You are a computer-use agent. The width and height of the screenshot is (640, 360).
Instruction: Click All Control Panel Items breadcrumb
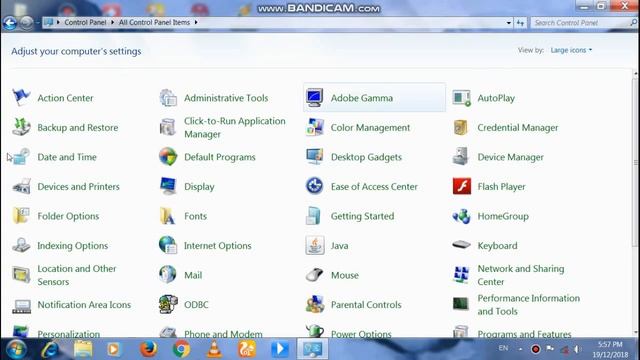point(154,22)
